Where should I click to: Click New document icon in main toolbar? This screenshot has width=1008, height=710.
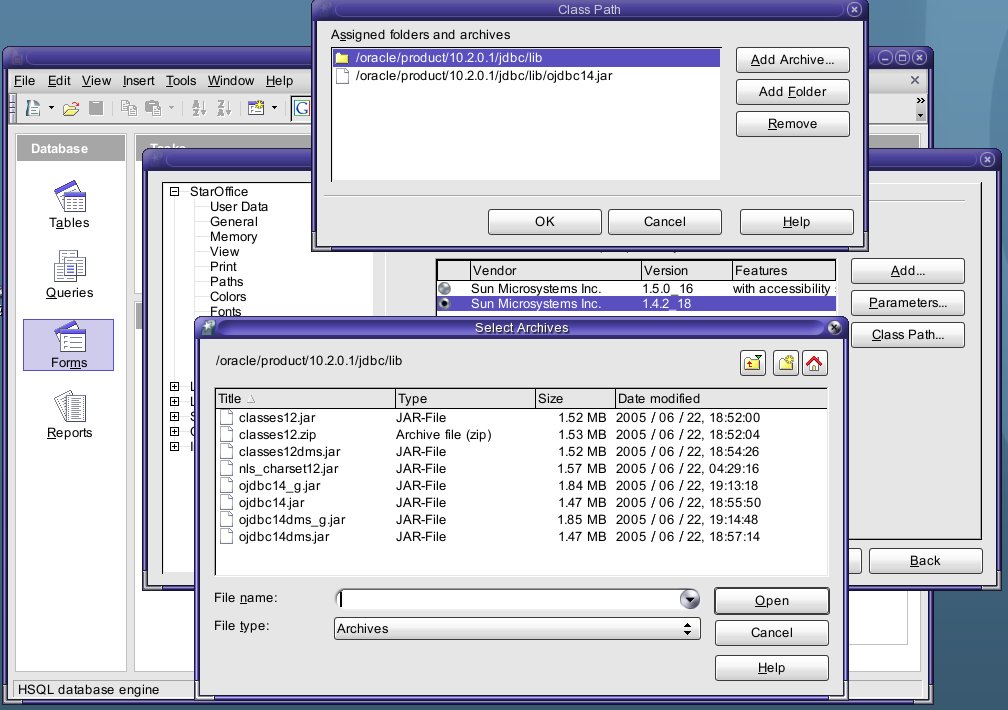(x=32, y=108)
